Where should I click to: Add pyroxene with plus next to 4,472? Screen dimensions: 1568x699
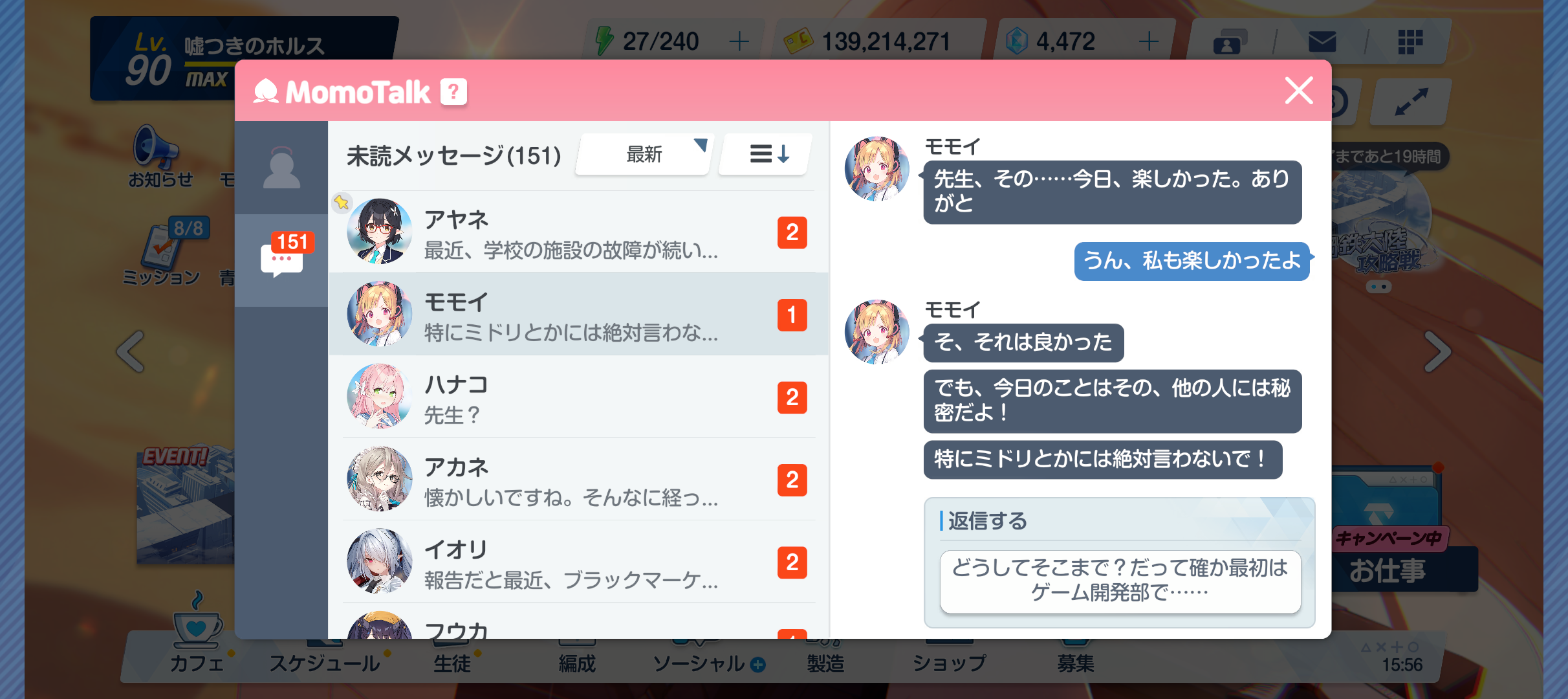[x=1148, y=41]
